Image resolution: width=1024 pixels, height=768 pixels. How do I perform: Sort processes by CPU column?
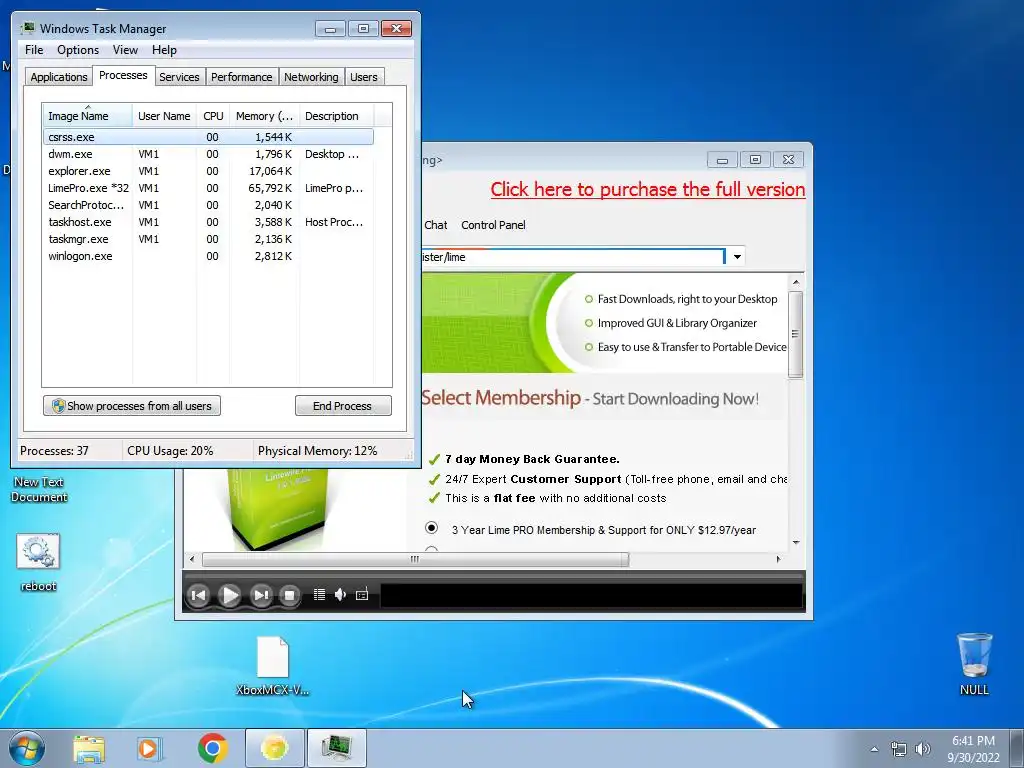[213, 116]
